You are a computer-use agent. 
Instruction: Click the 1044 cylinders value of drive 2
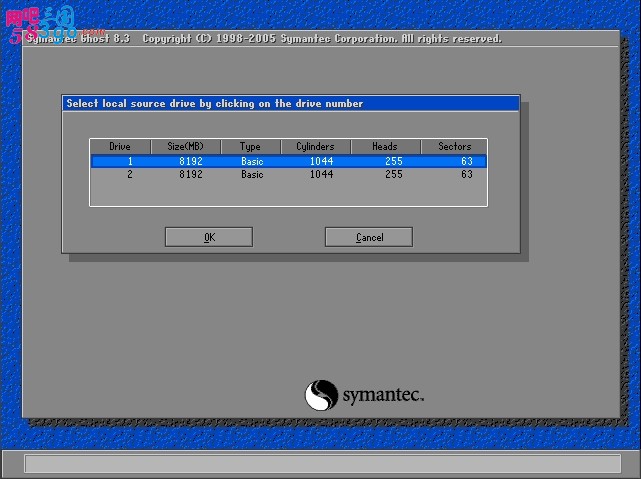pos(322,175)
